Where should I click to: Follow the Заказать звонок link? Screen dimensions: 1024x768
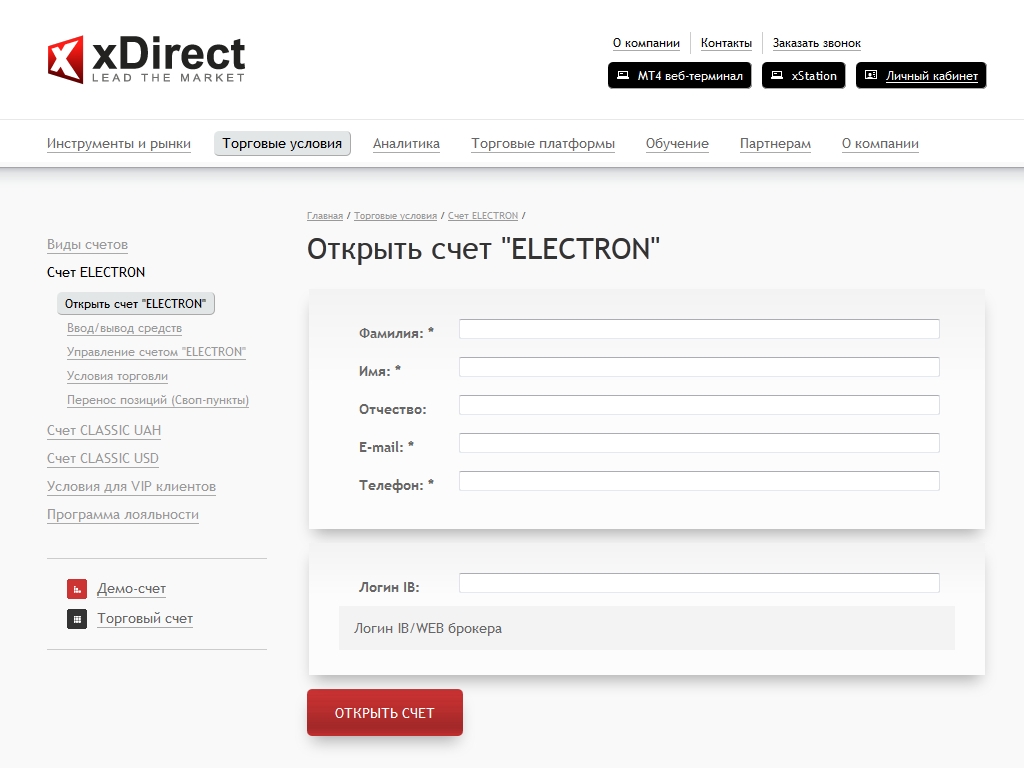[x=816, y=43]
